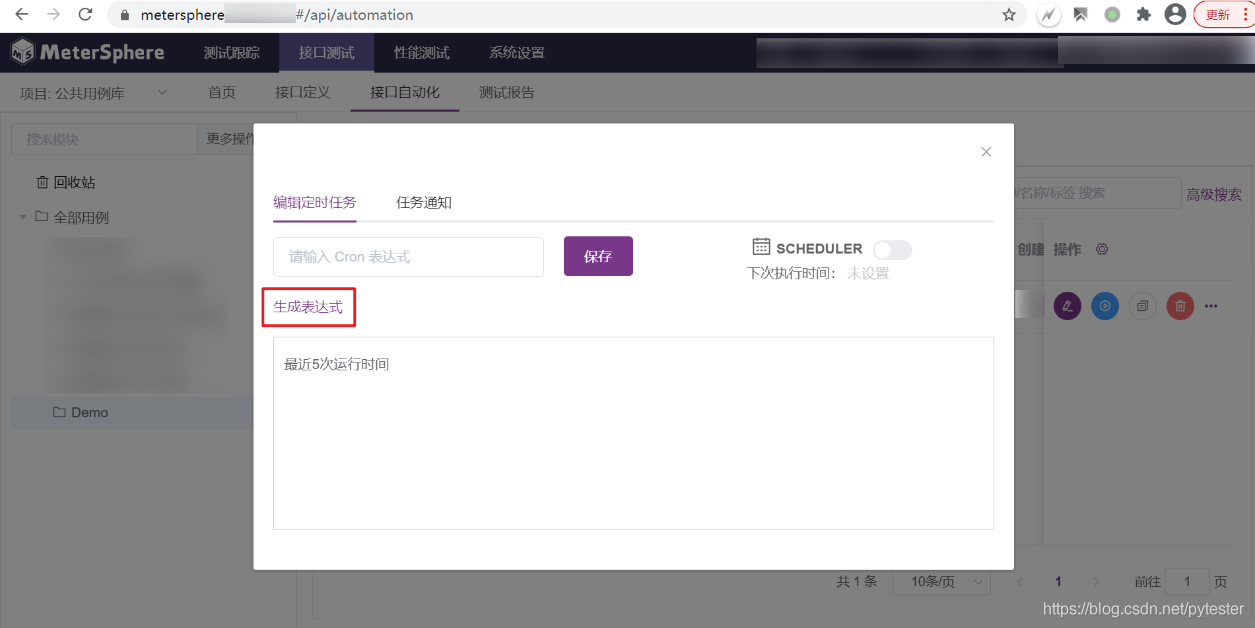Viewport: 1255px width, 628px height.
Task: Close the scheduler dialog with X
Action: 986,152
